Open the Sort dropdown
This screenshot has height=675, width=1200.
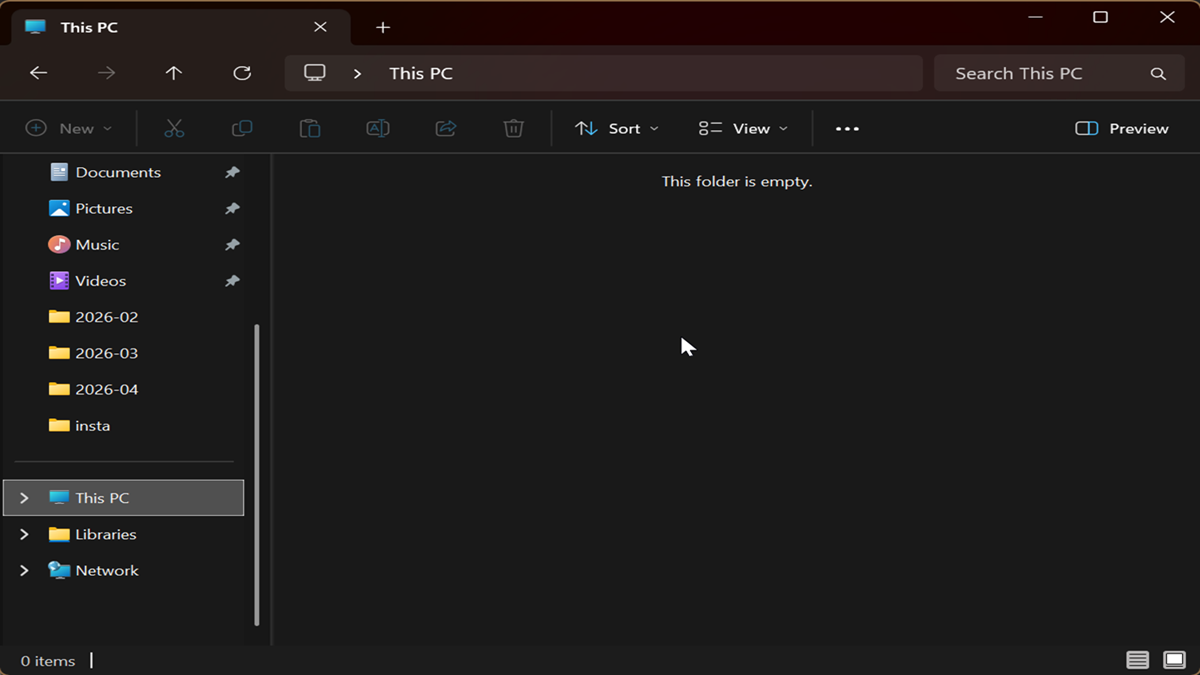617,128
